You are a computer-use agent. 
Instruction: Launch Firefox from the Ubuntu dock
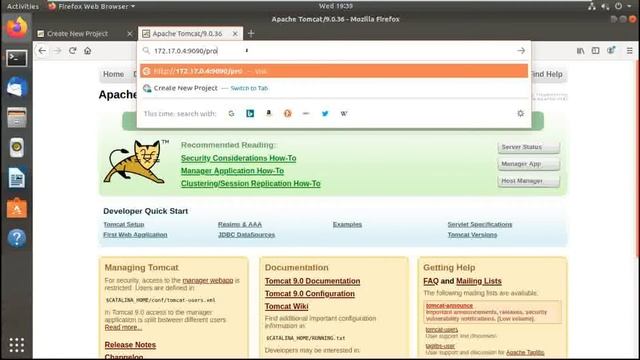point(17,28)
